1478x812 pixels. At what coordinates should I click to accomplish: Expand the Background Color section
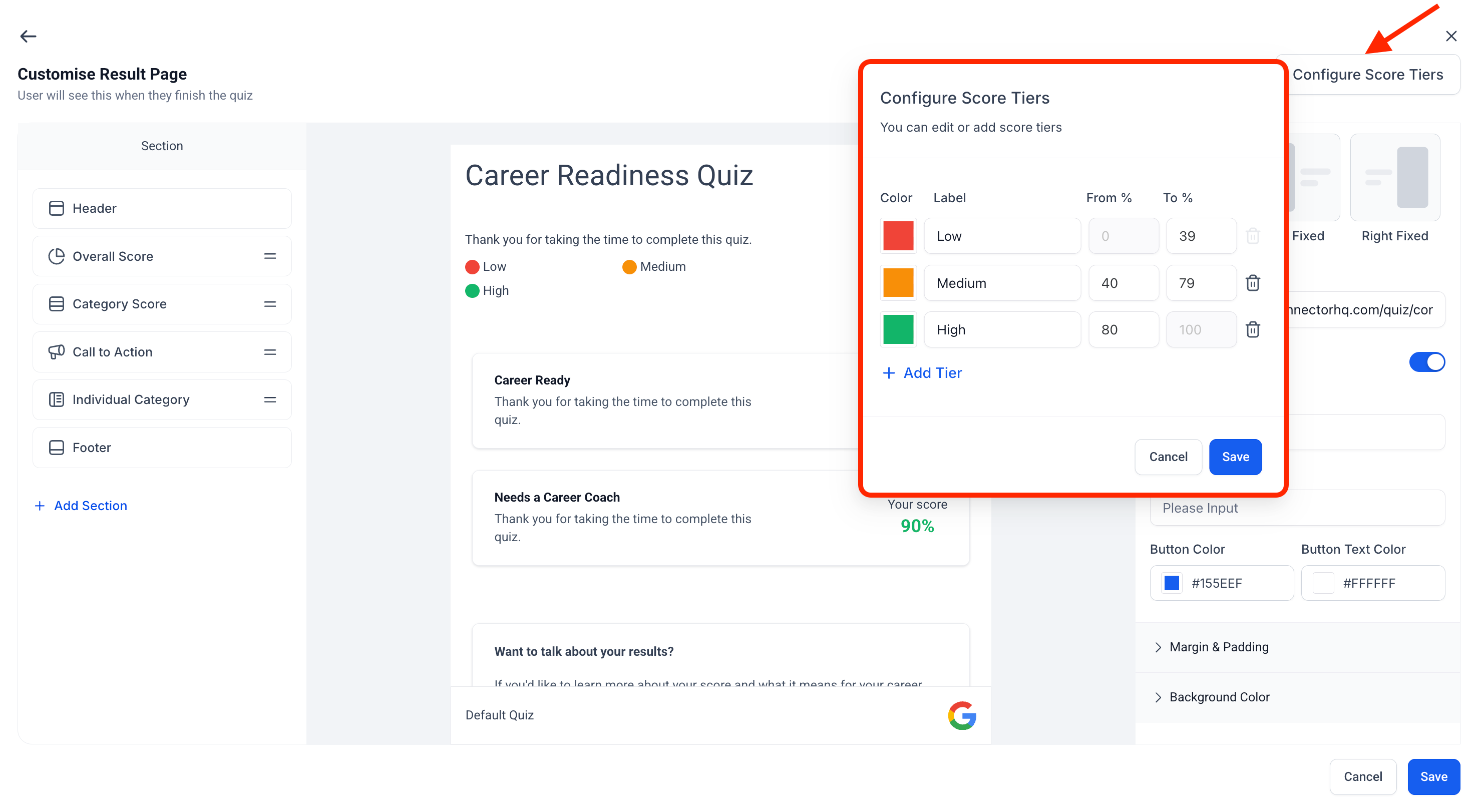pyautogui.click(x=1219, y=697)
